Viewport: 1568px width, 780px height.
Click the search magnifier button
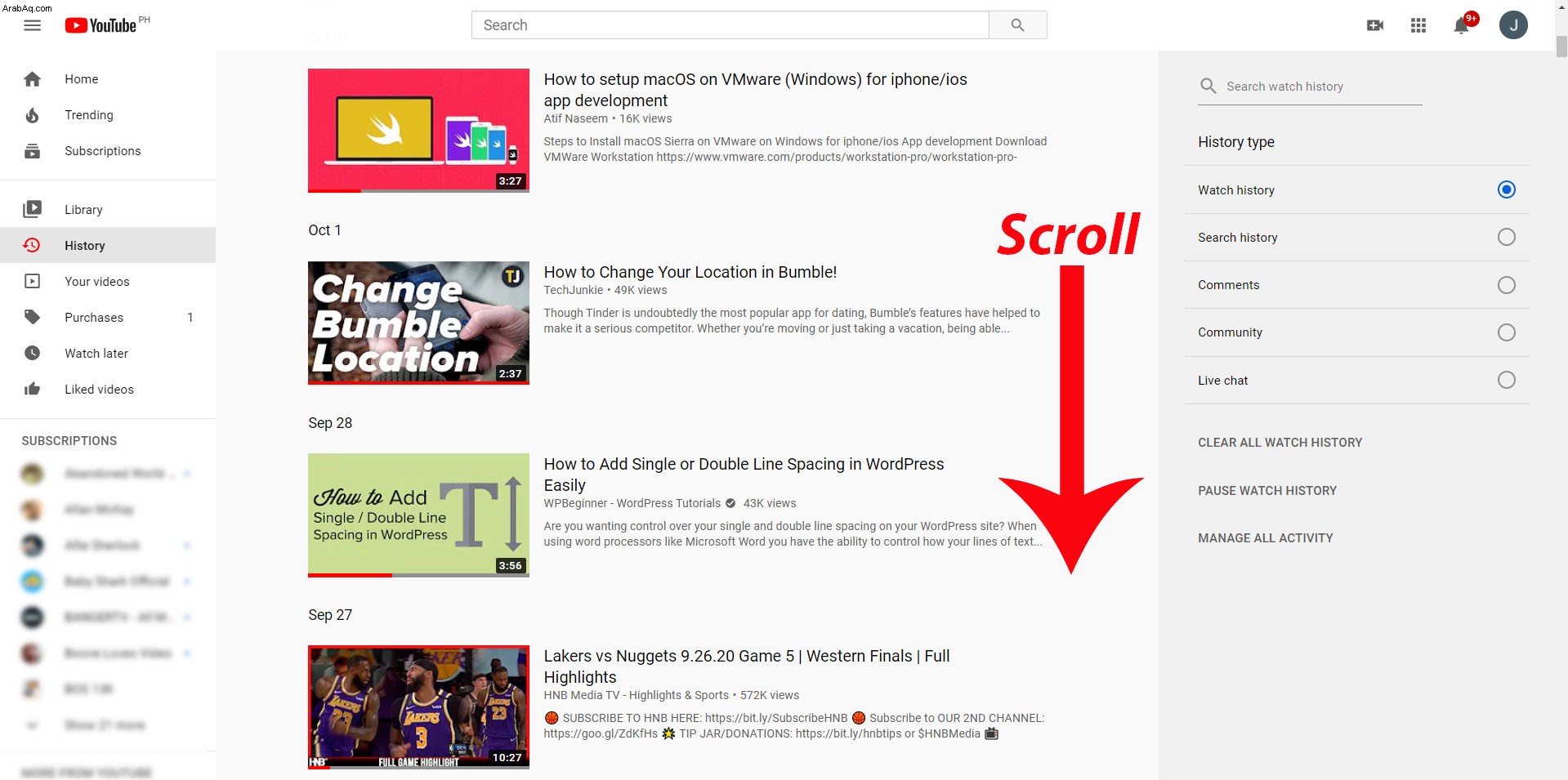point(1017,25)
